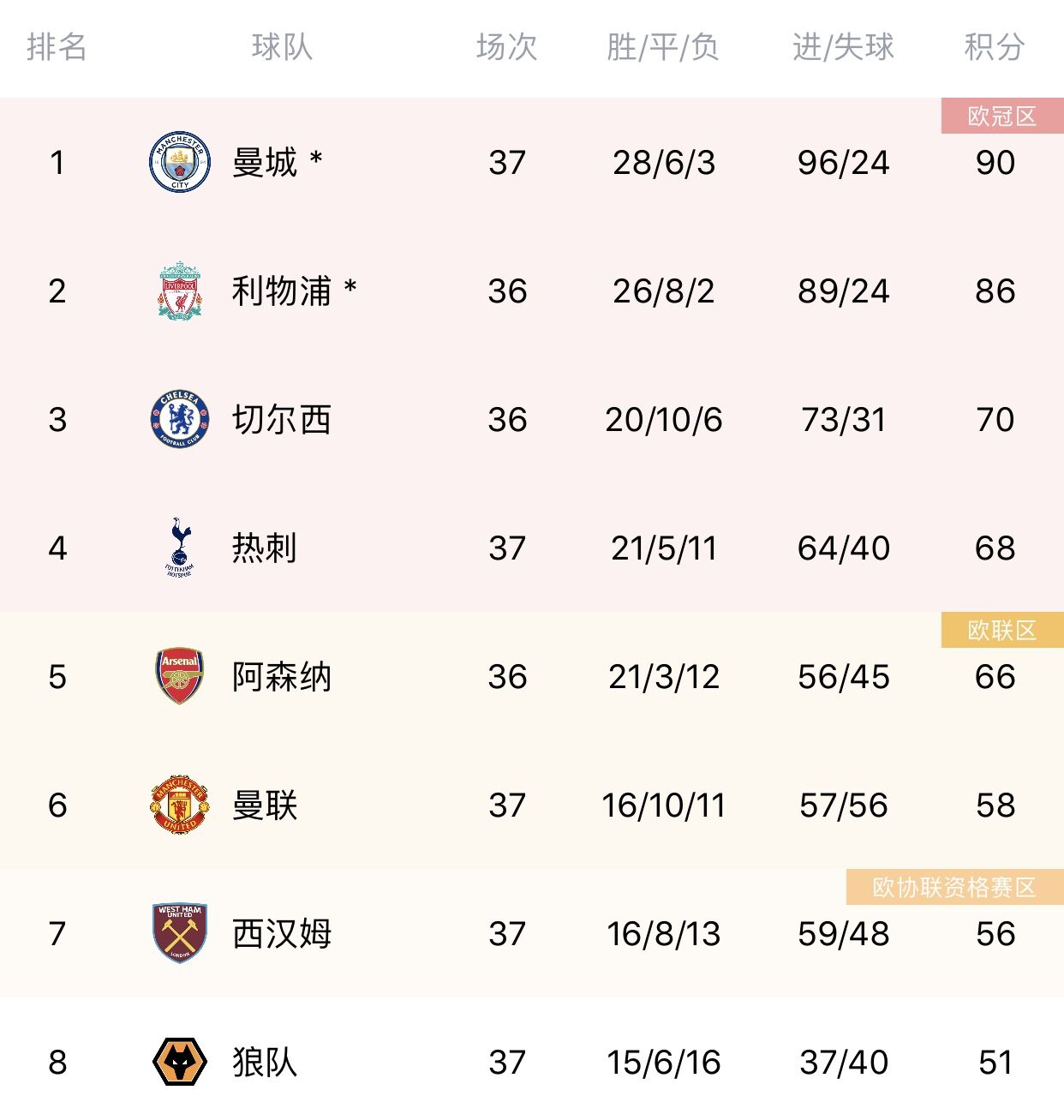Select 曼城's 90 points value
This screenshot has width=1064, height=1120.
coord(995,162)
